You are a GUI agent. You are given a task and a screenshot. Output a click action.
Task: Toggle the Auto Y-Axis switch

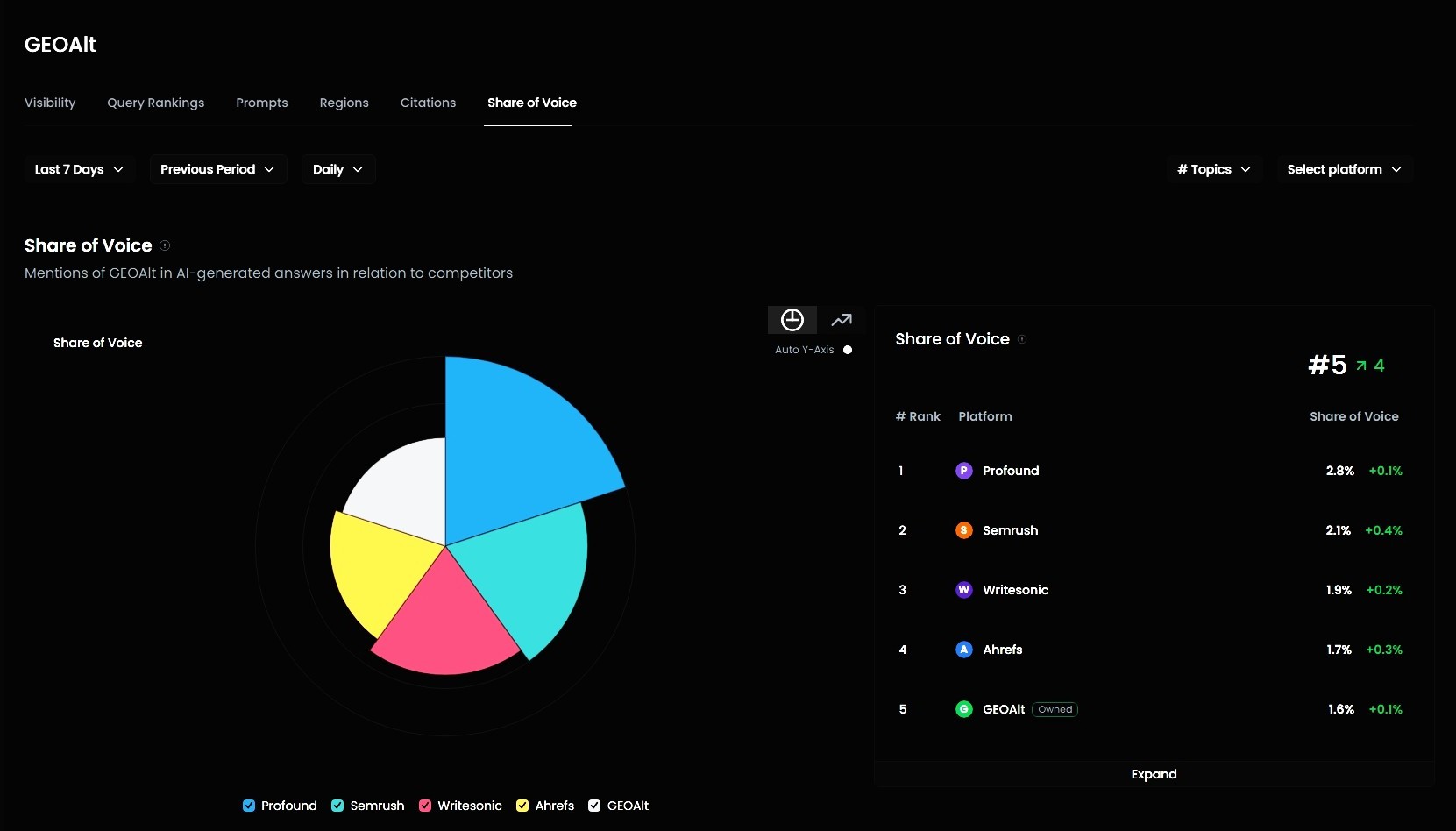pos(848,350)
